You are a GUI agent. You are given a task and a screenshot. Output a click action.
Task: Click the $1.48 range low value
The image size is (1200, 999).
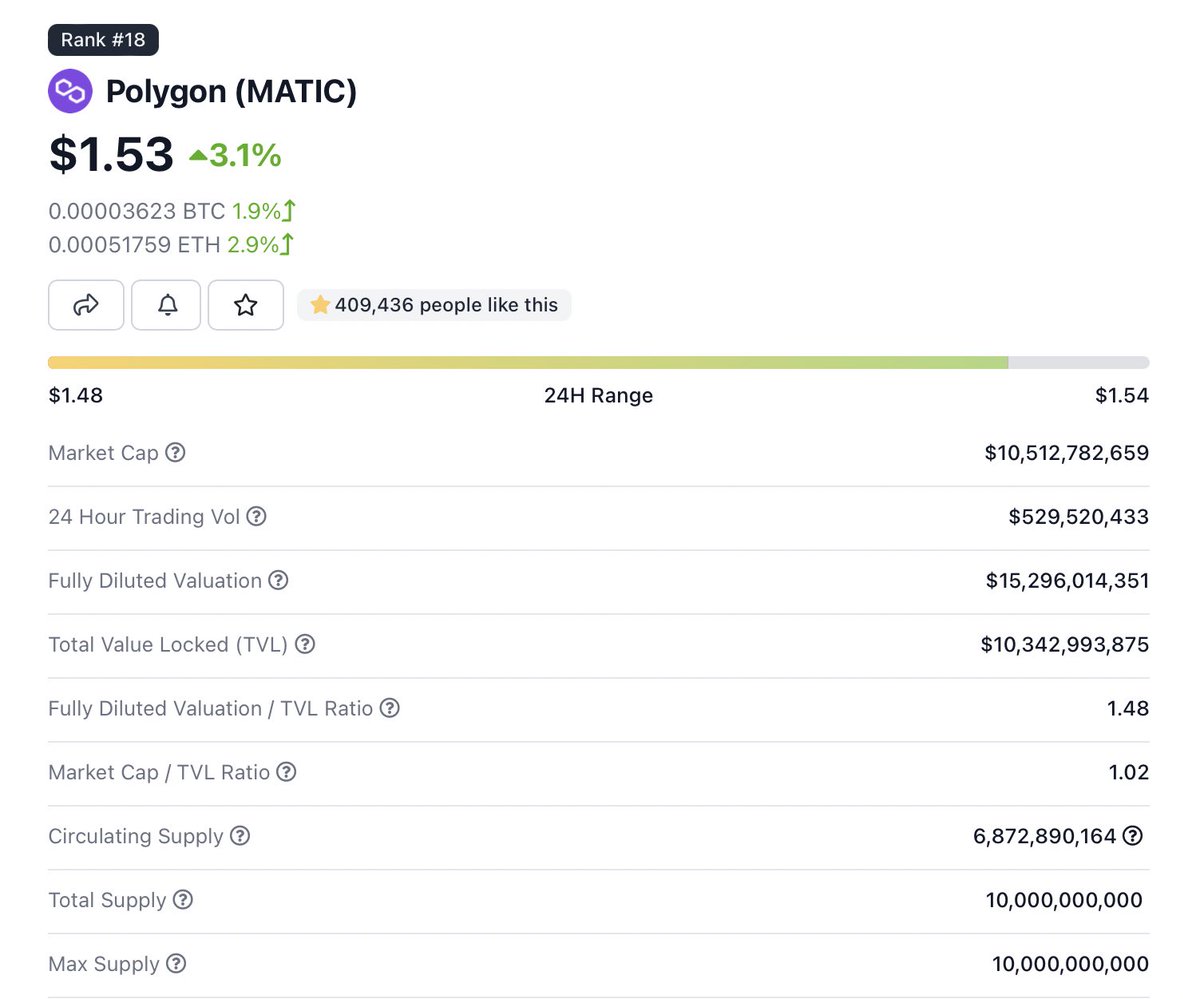76,396
